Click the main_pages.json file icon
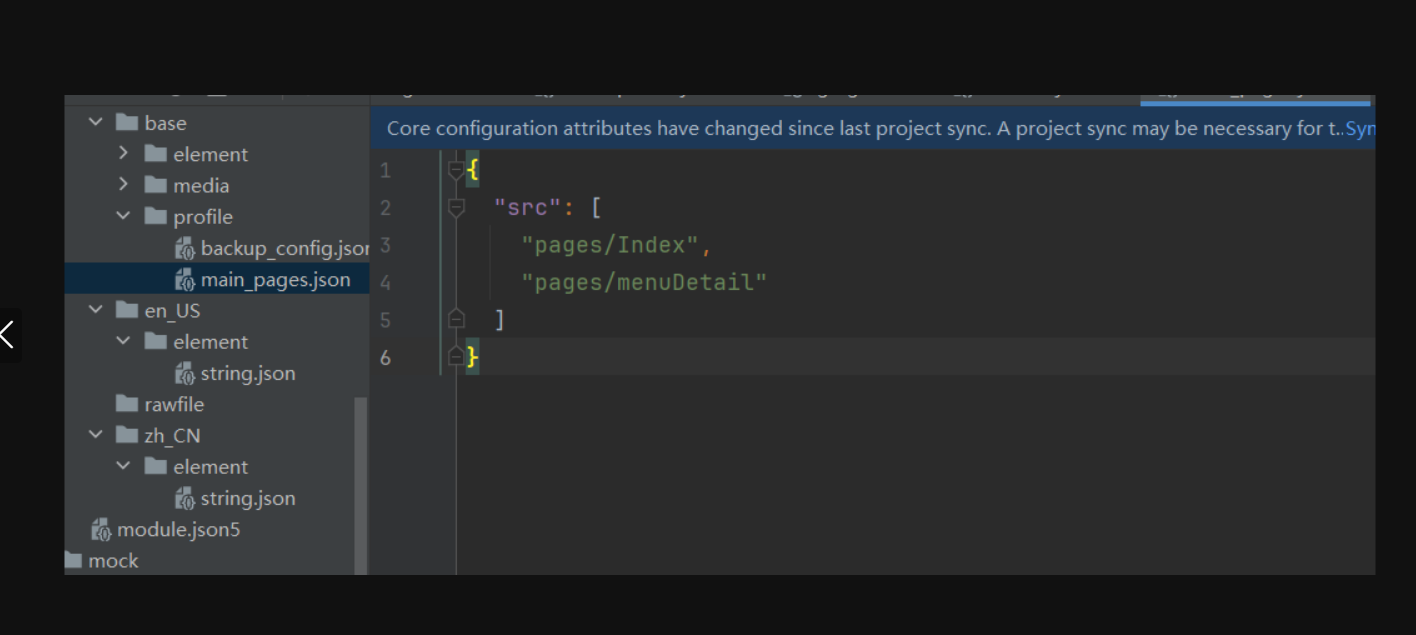This screenshot has width=1416, height=635. 185,280
